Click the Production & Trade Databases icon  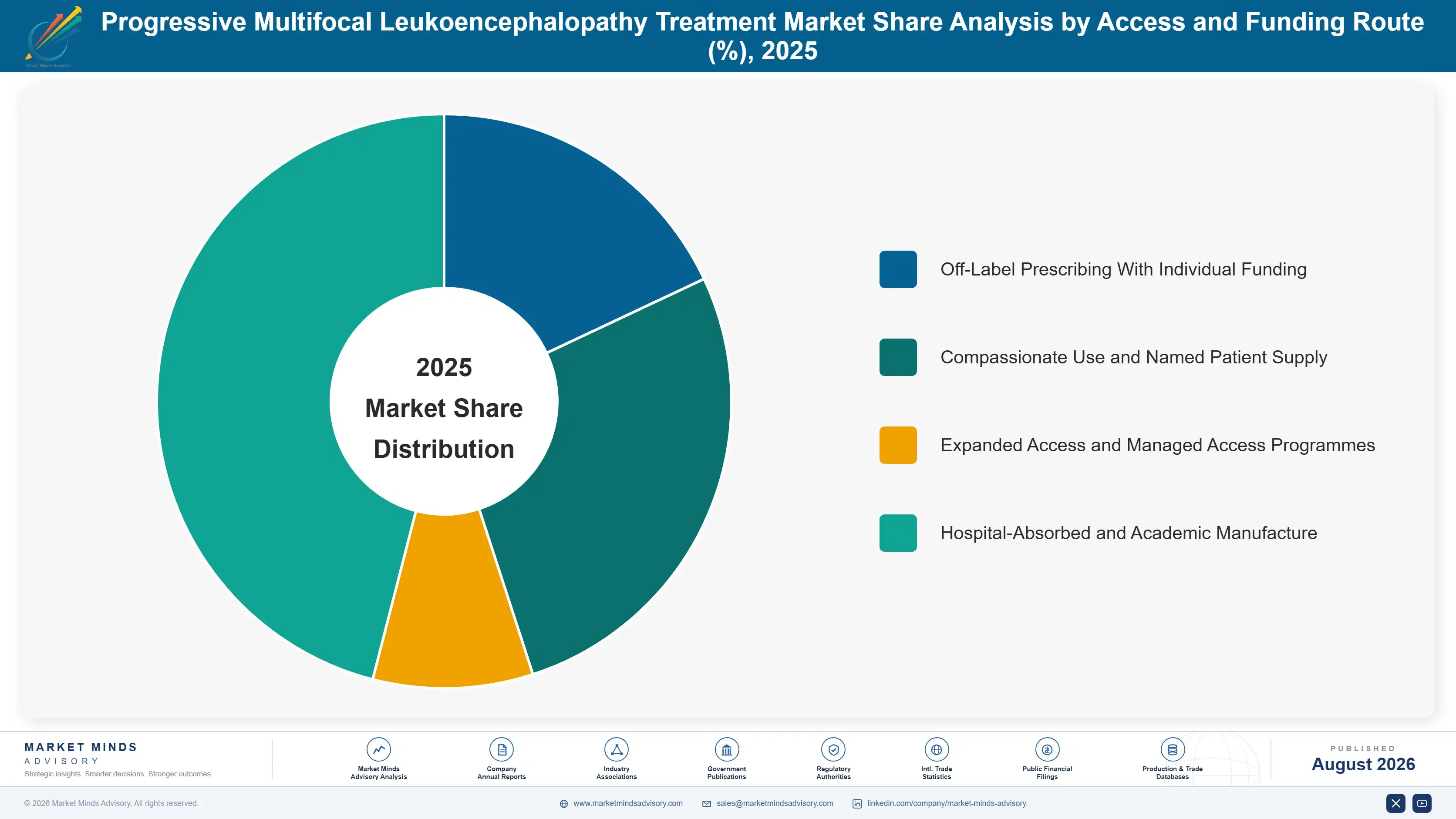click(1172, 749)
